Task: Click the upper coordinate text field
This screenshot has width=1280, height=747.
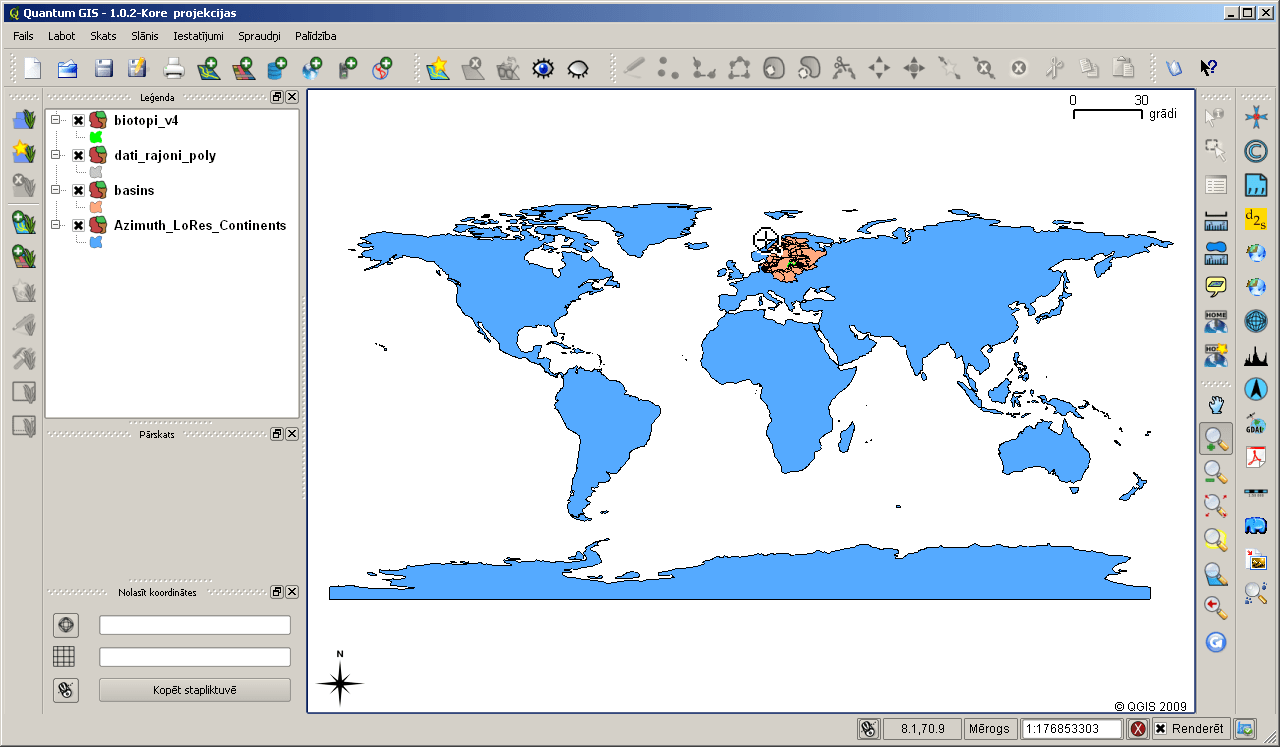Action: 195,625
